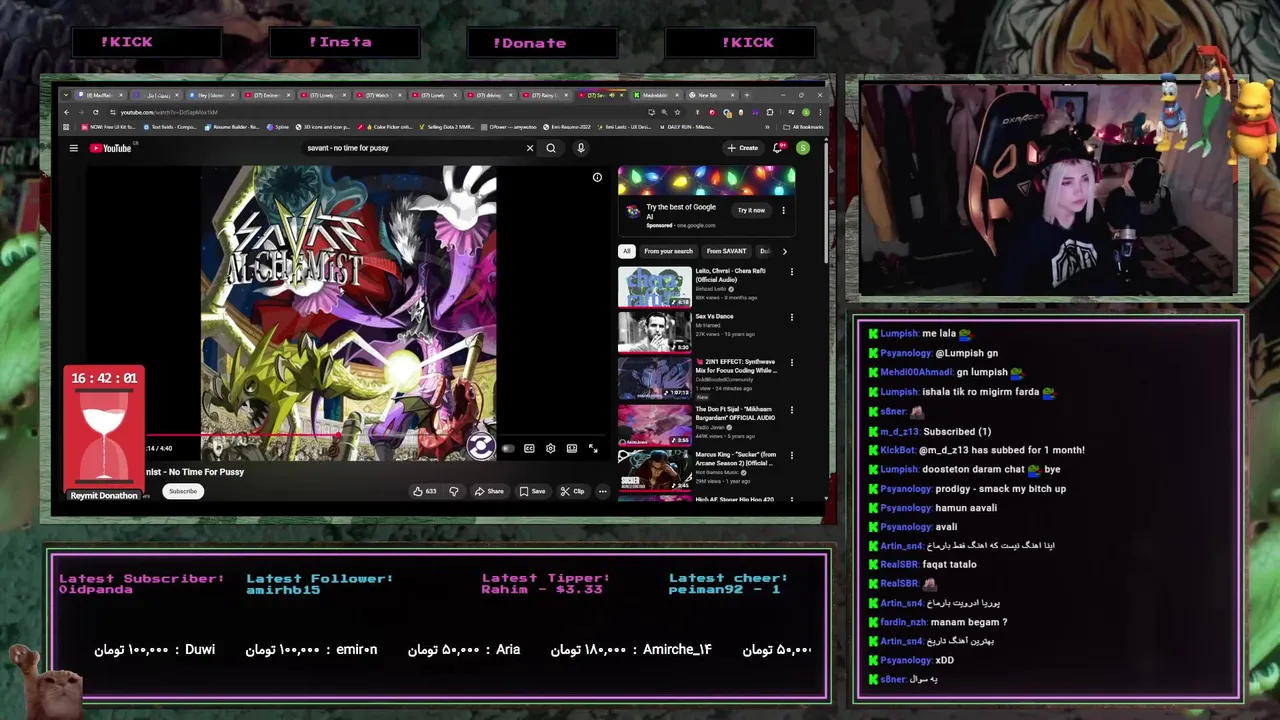Open options menu for Leito Chera Rafti video
Viewport: 1280px width, 720px height.
coord(792,271)
